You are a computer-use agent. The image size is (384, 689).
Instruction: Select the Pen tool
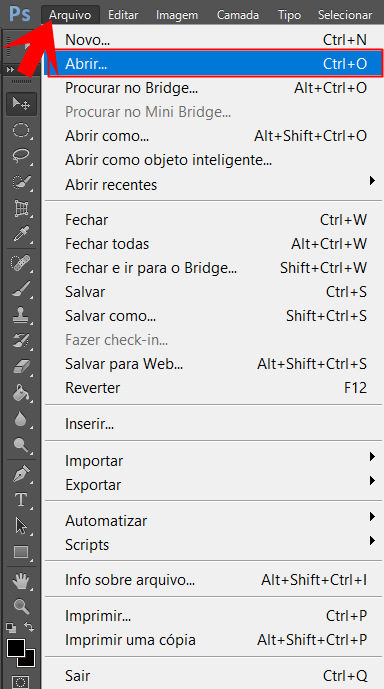coord(21,473)
